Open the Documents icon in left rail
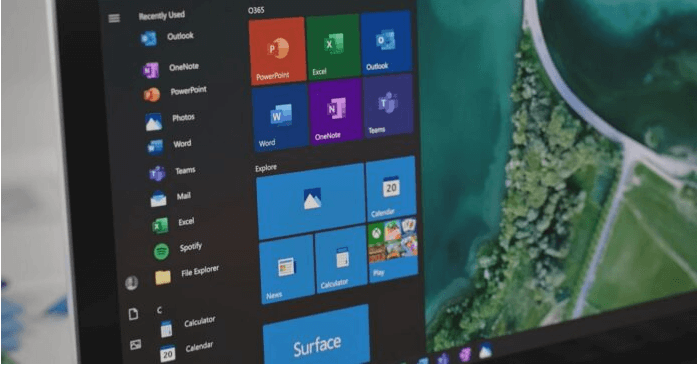Image resolution: width=697 pixels, height=366 pixels. 133,314
